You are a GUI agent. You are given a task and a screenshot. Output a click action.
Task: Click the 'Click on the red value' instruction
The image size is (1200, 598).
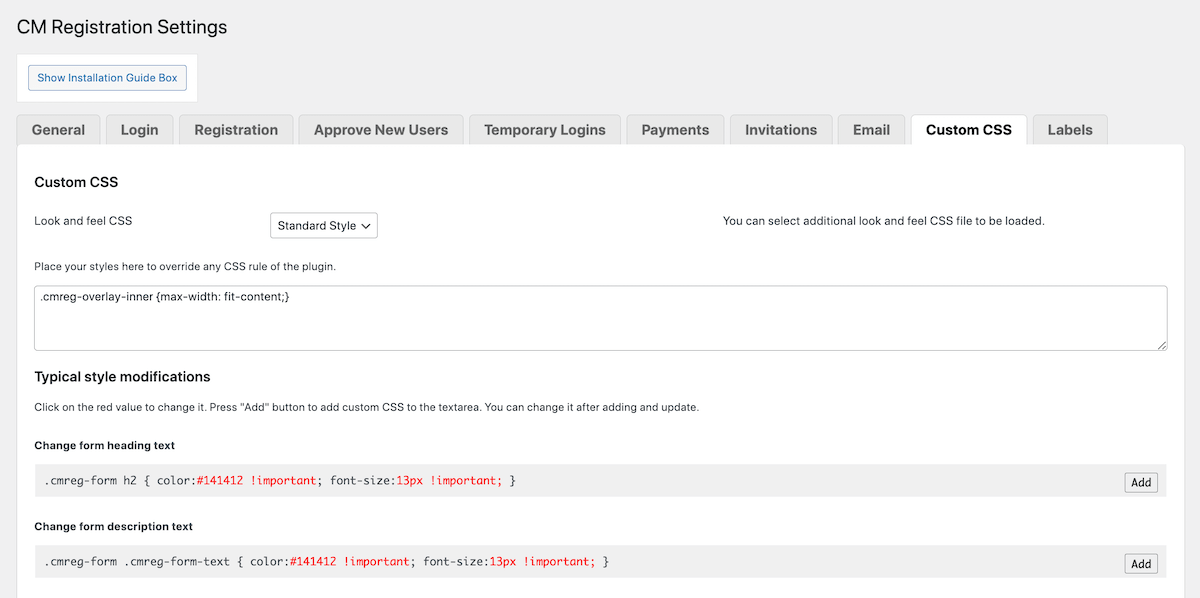coord(366,408)
